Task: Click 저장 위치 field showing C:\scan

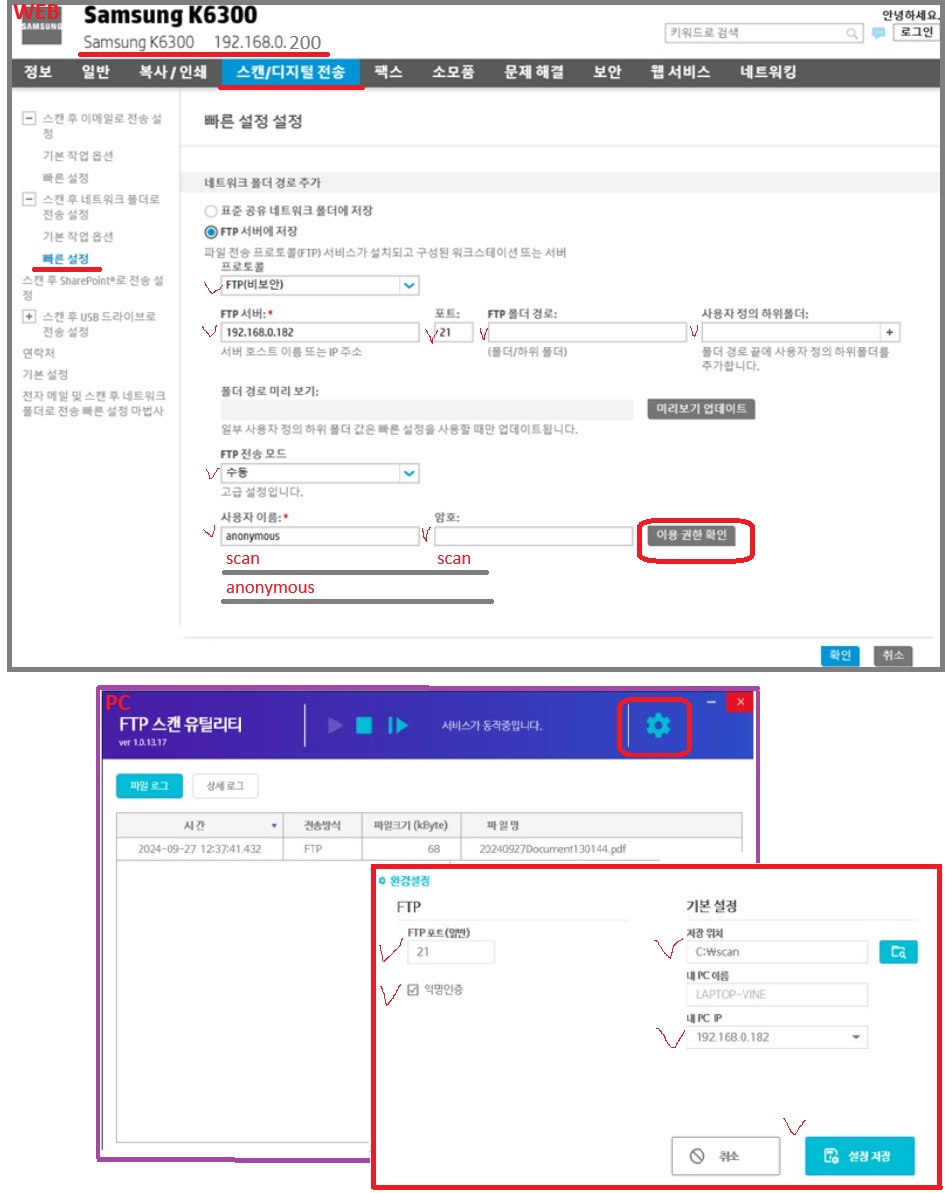Action: click(x=776, y=952)
